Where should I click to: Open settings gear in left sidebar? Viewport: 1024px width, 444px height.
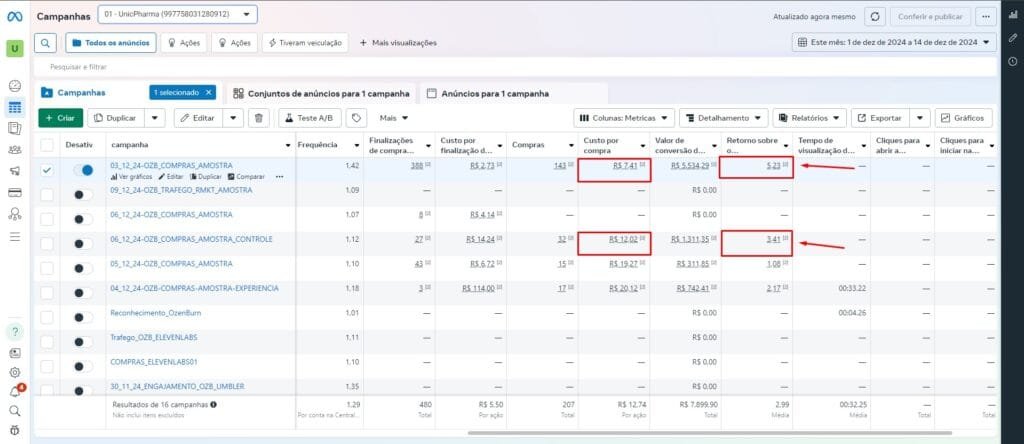pos(15,372)
